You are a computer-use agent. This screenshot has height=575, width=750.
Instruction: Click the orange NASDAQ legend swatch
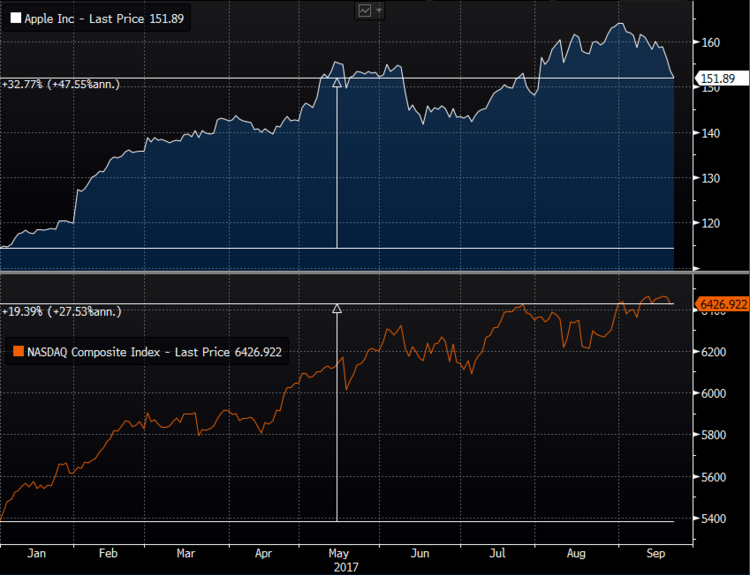18,352
